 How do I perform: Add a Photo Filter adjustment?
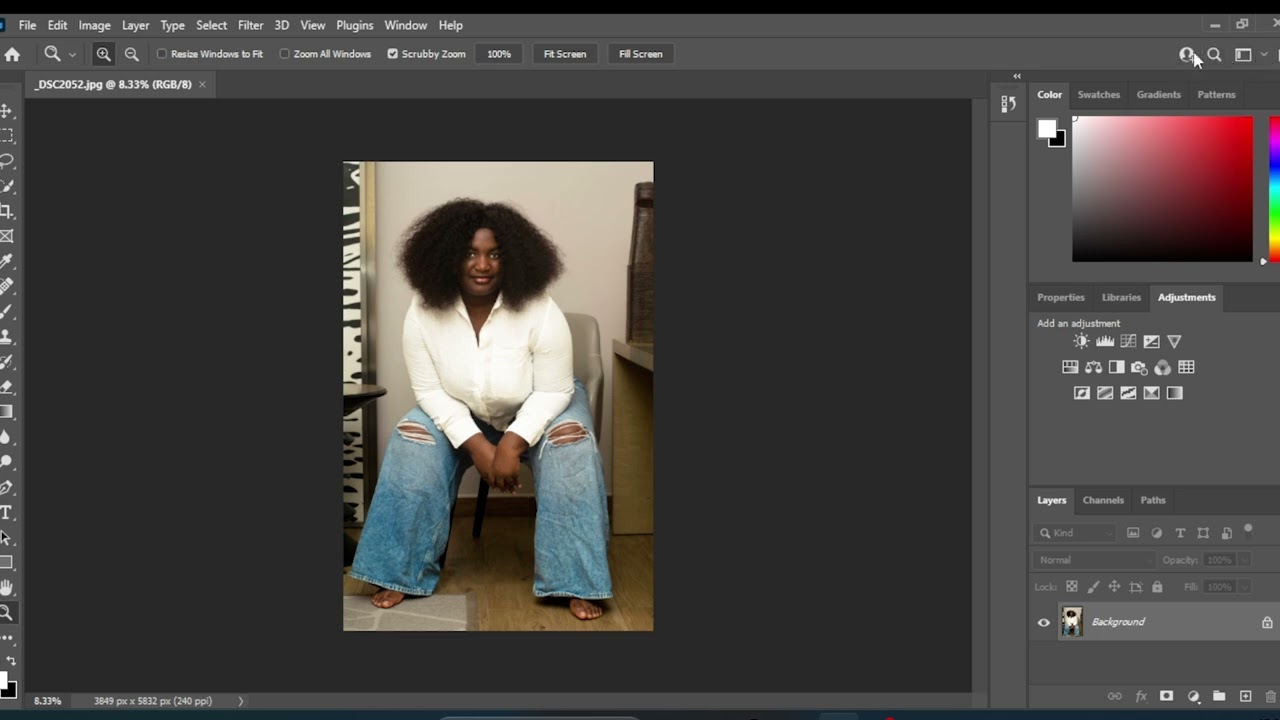1139,367
